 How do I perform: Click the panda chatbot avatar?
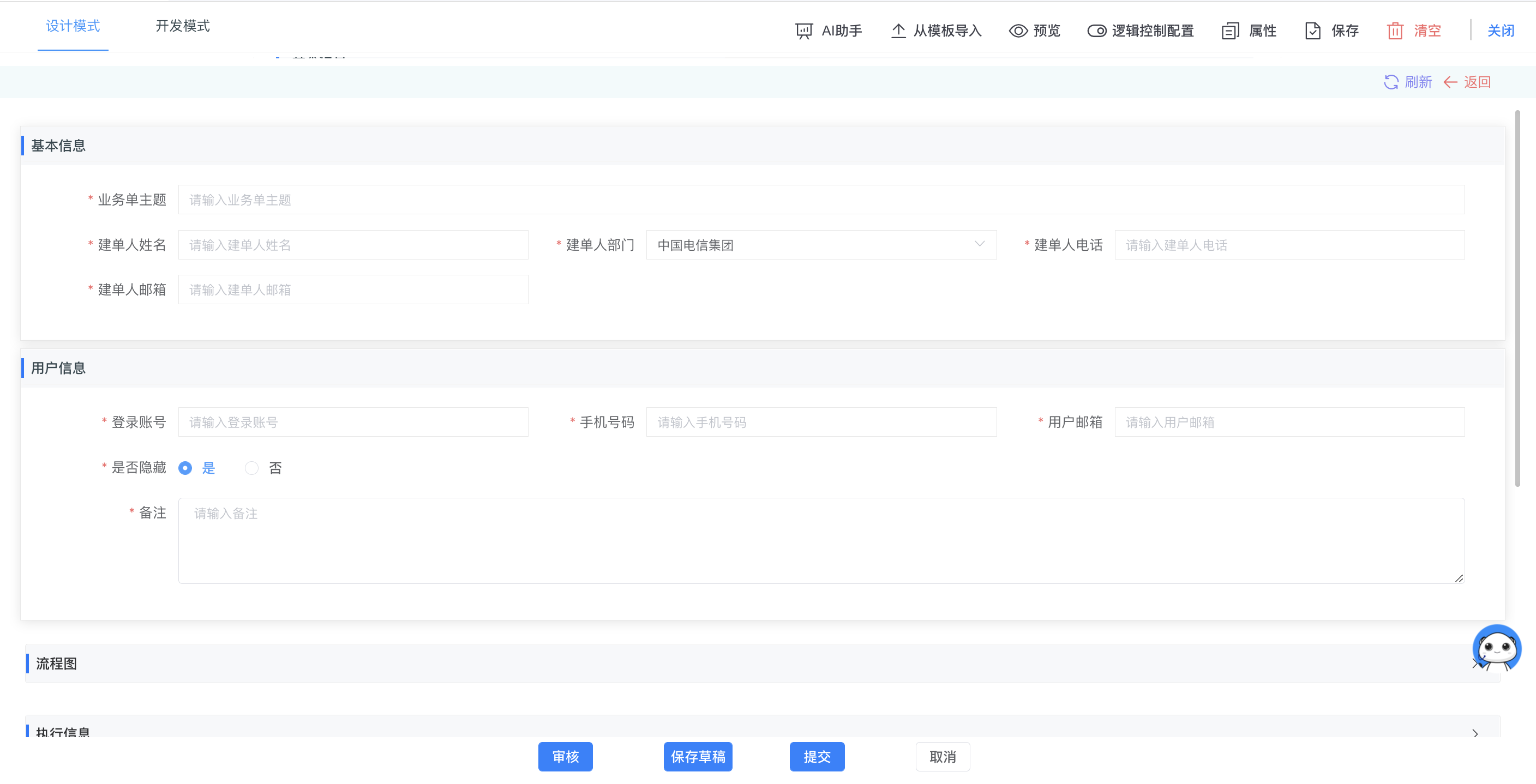tap(1496, 648)
